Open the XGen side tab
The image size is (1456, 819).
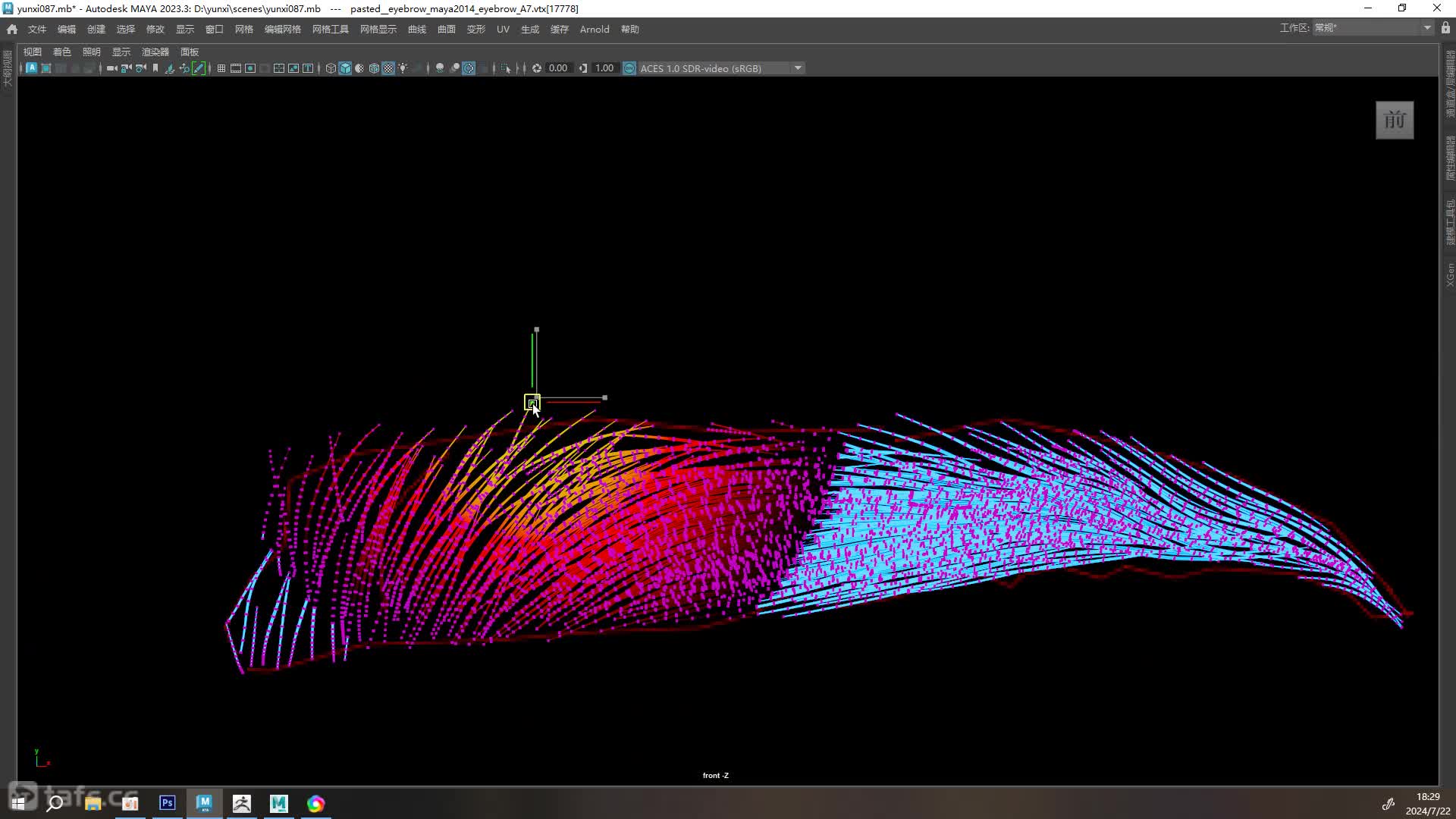click(1449, 275)
